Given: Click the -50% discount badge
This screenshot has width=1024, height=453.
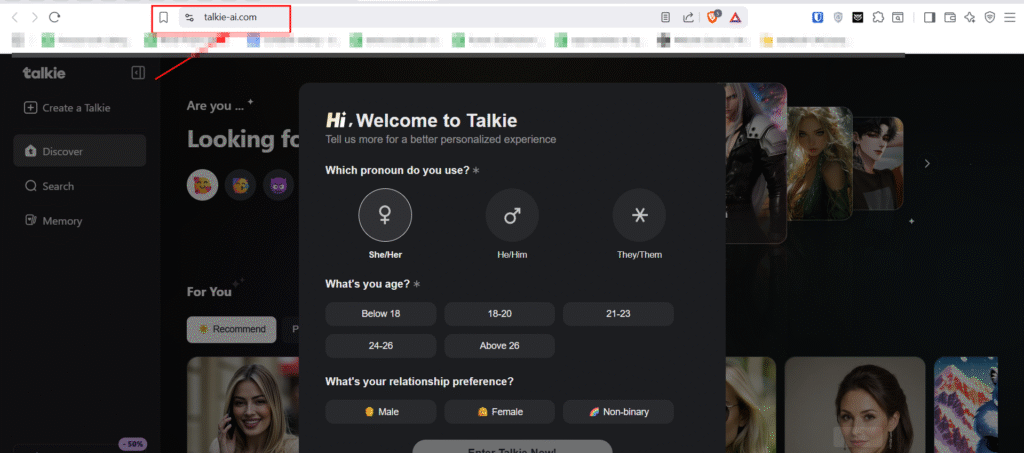Looking at the screenshot, I should point(133,445).
